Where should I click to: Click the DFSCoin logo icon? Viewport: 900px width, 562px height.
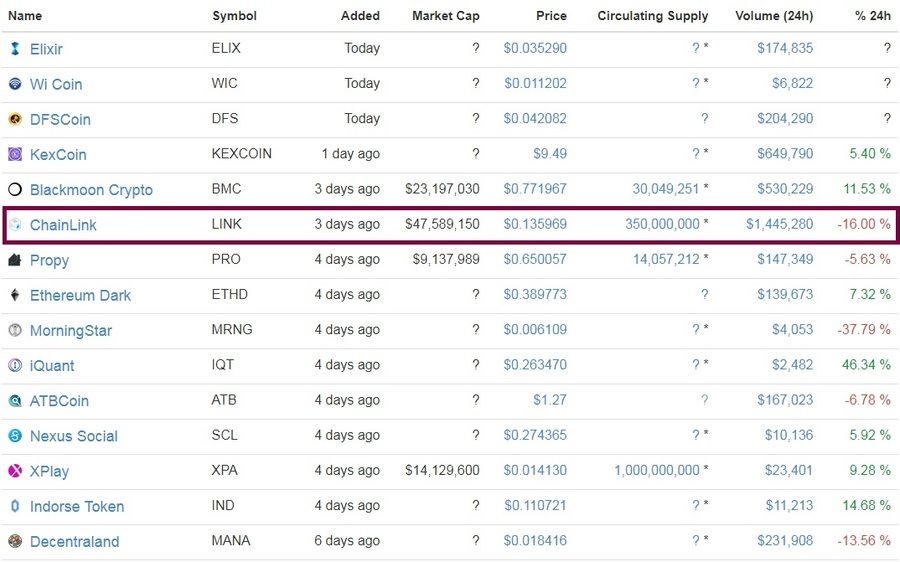(x=15, y=119)
